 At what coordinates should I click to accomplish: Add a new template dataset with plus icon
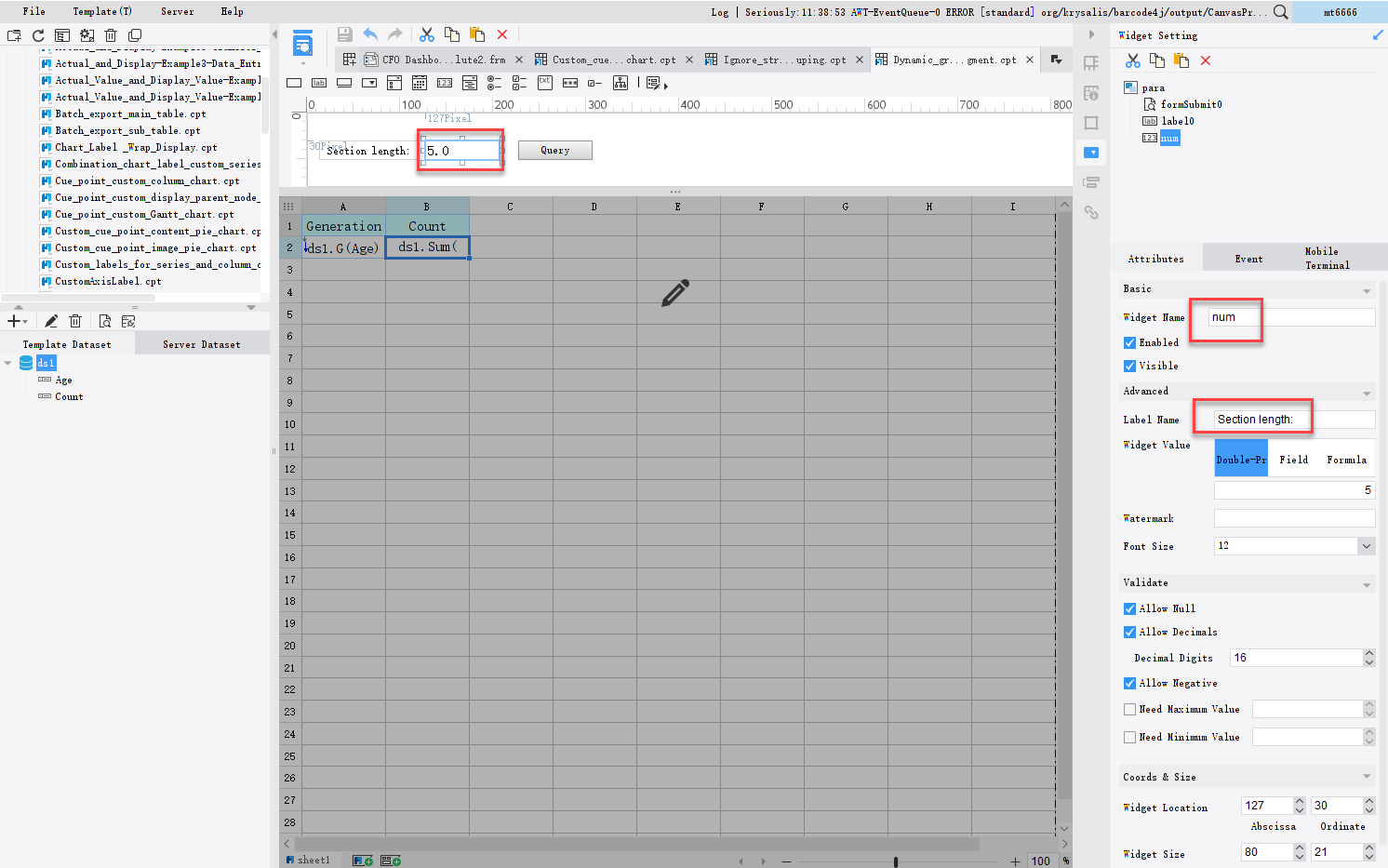click(x=15, y=320)
